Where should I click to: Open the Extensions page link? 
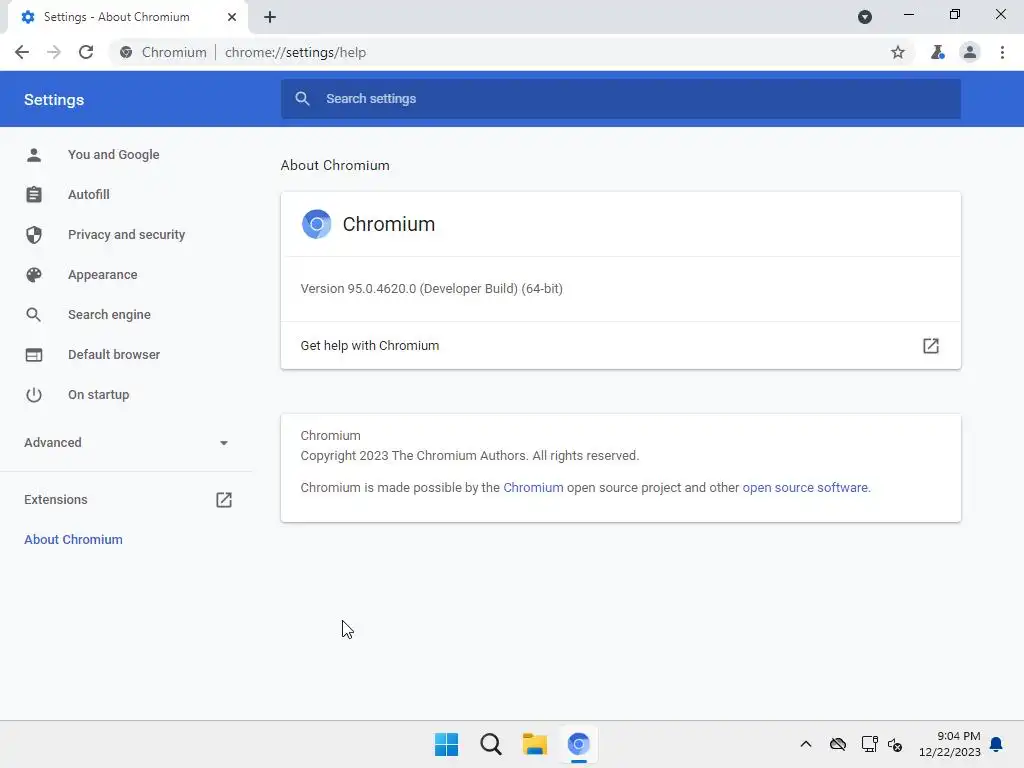pyautogui.click(x=56, y=500)
